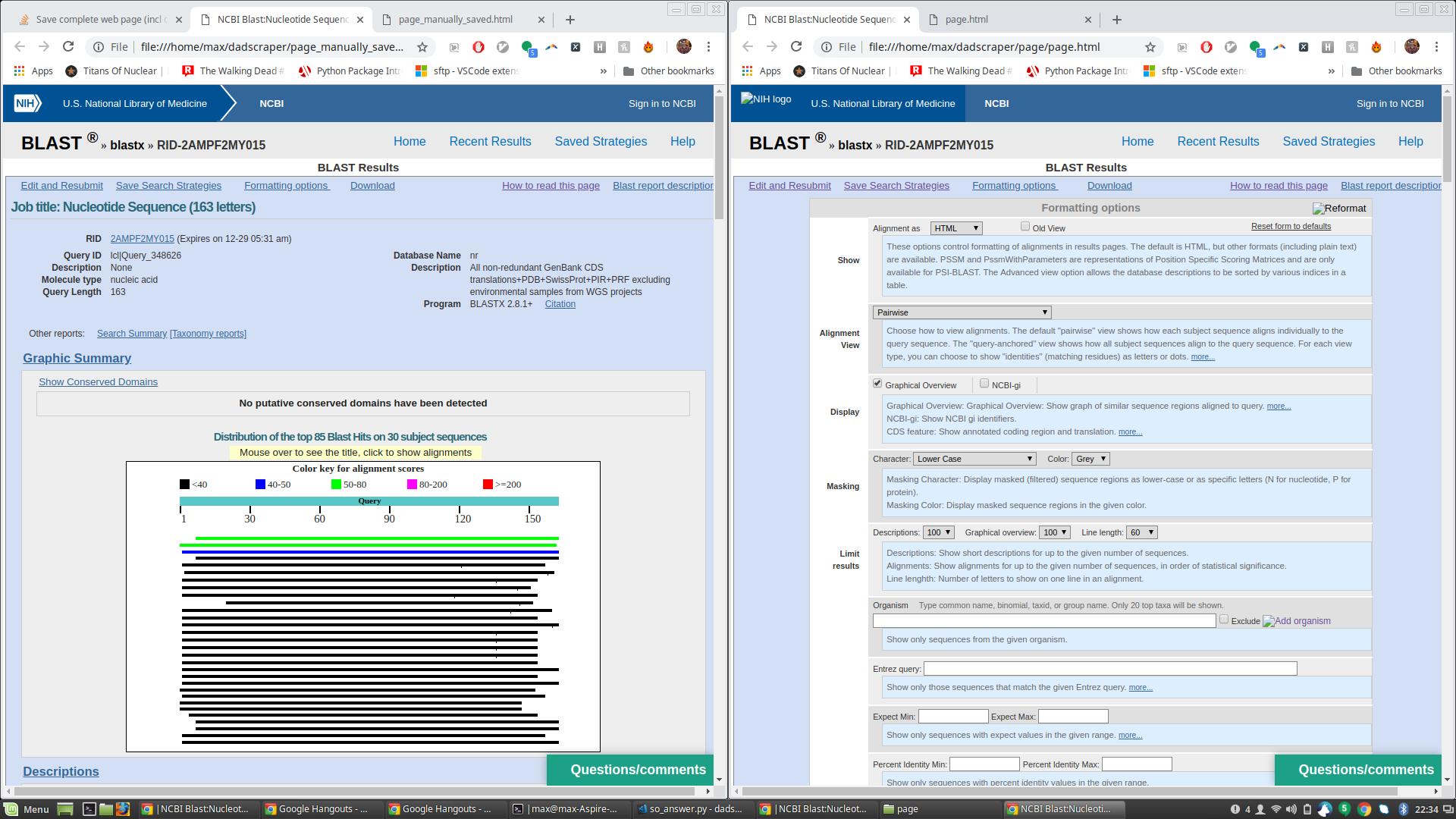Open the right browser's three-dot Chrome menu
1456x819 pixels.
1436,47
